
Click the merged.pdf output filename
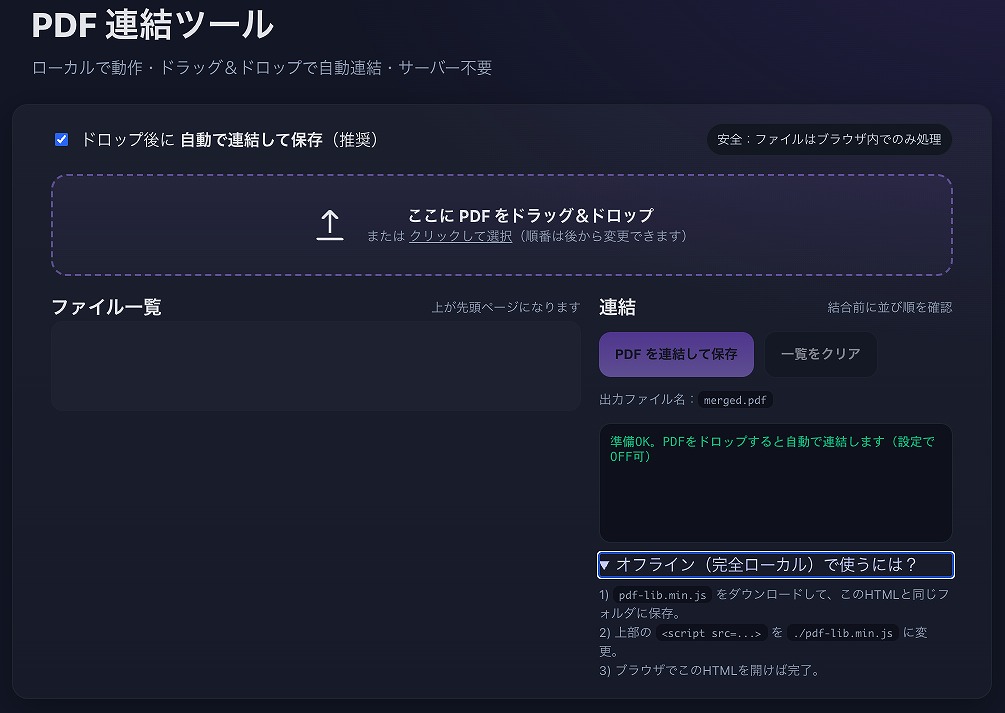point(736,400)
